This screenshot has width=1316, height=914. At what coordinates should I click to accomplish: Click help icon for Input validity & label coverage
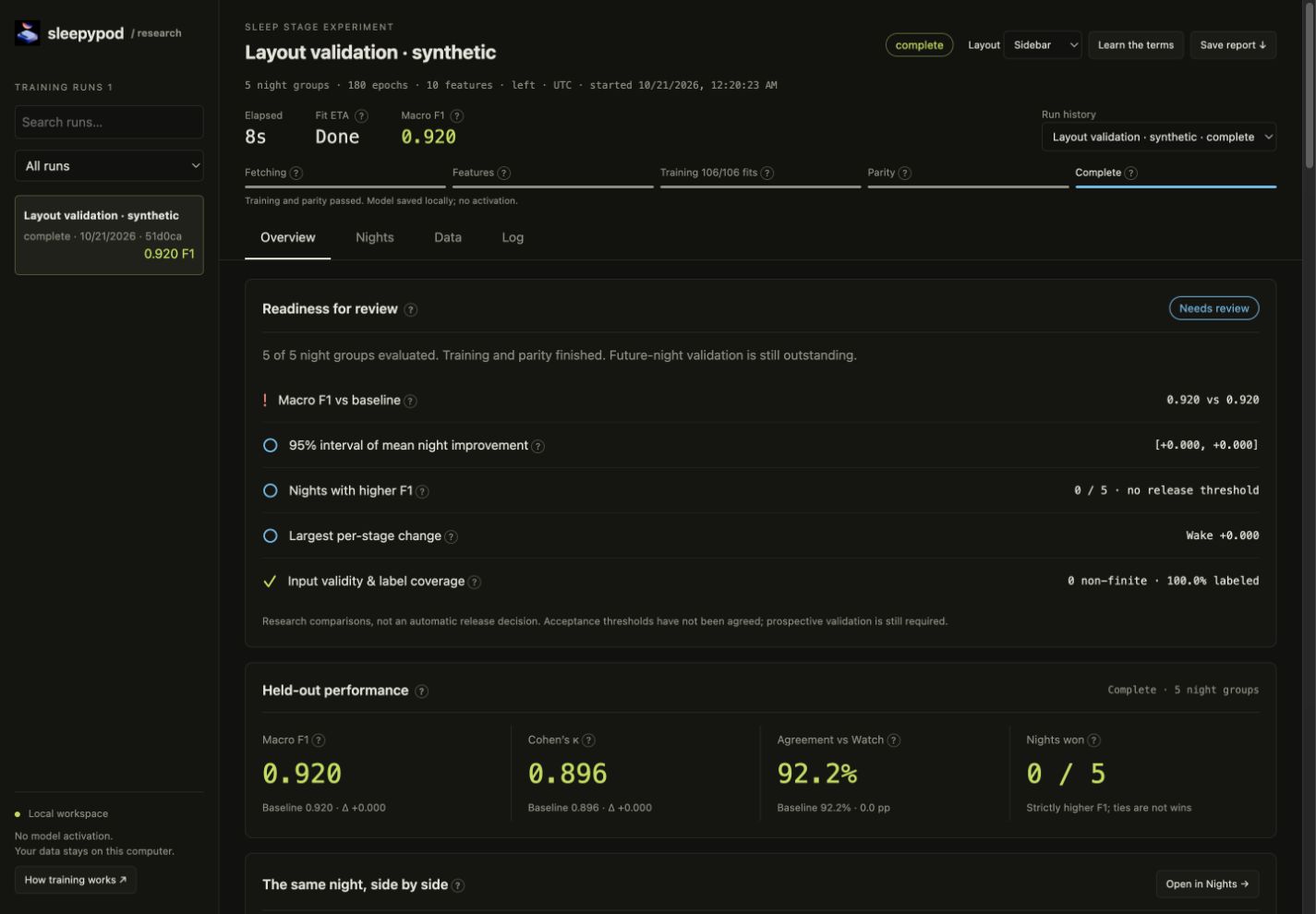pos(474,582)
